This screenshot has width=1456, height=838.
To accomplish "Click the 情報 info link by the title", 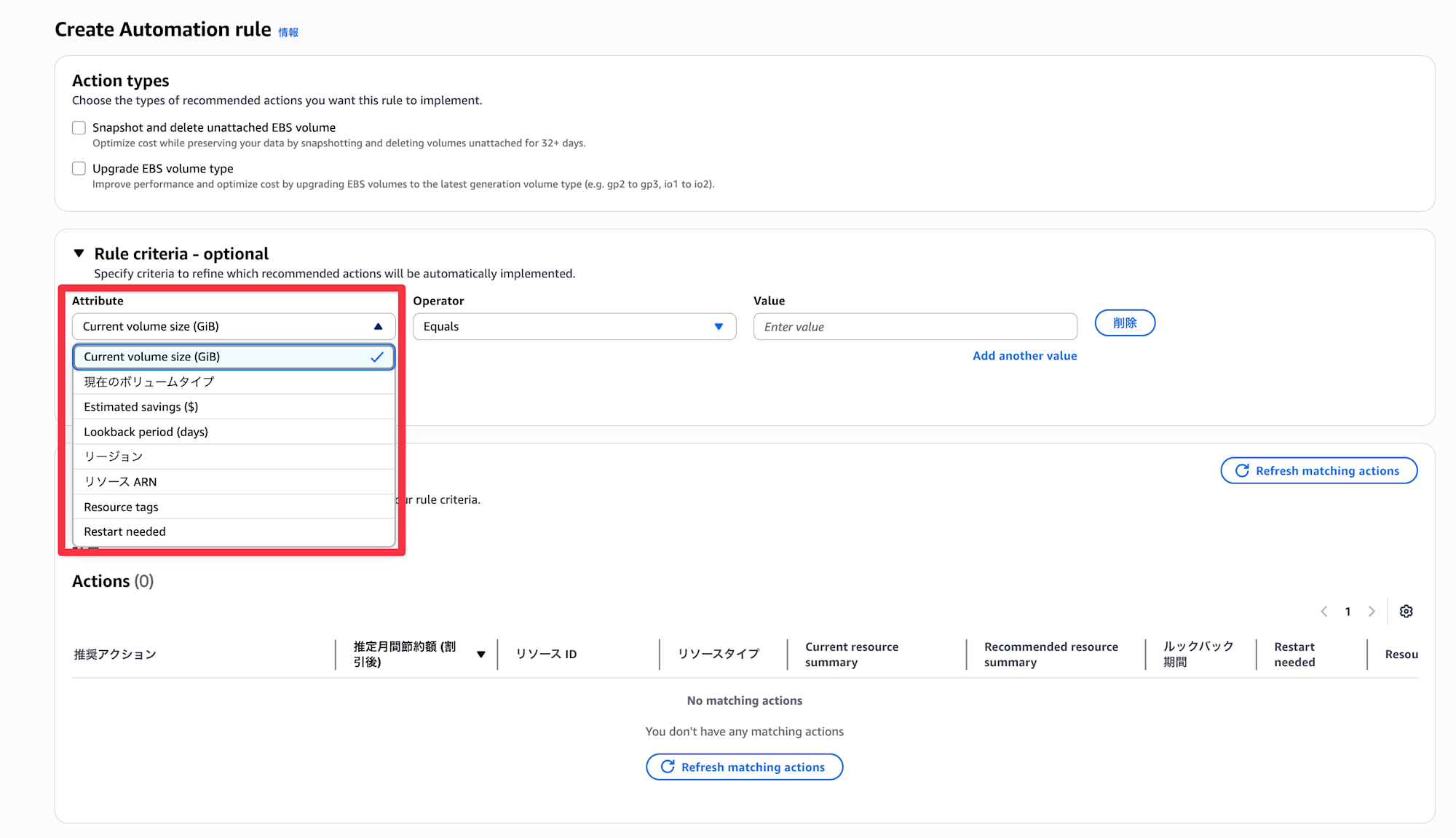I will click(288, 32).
